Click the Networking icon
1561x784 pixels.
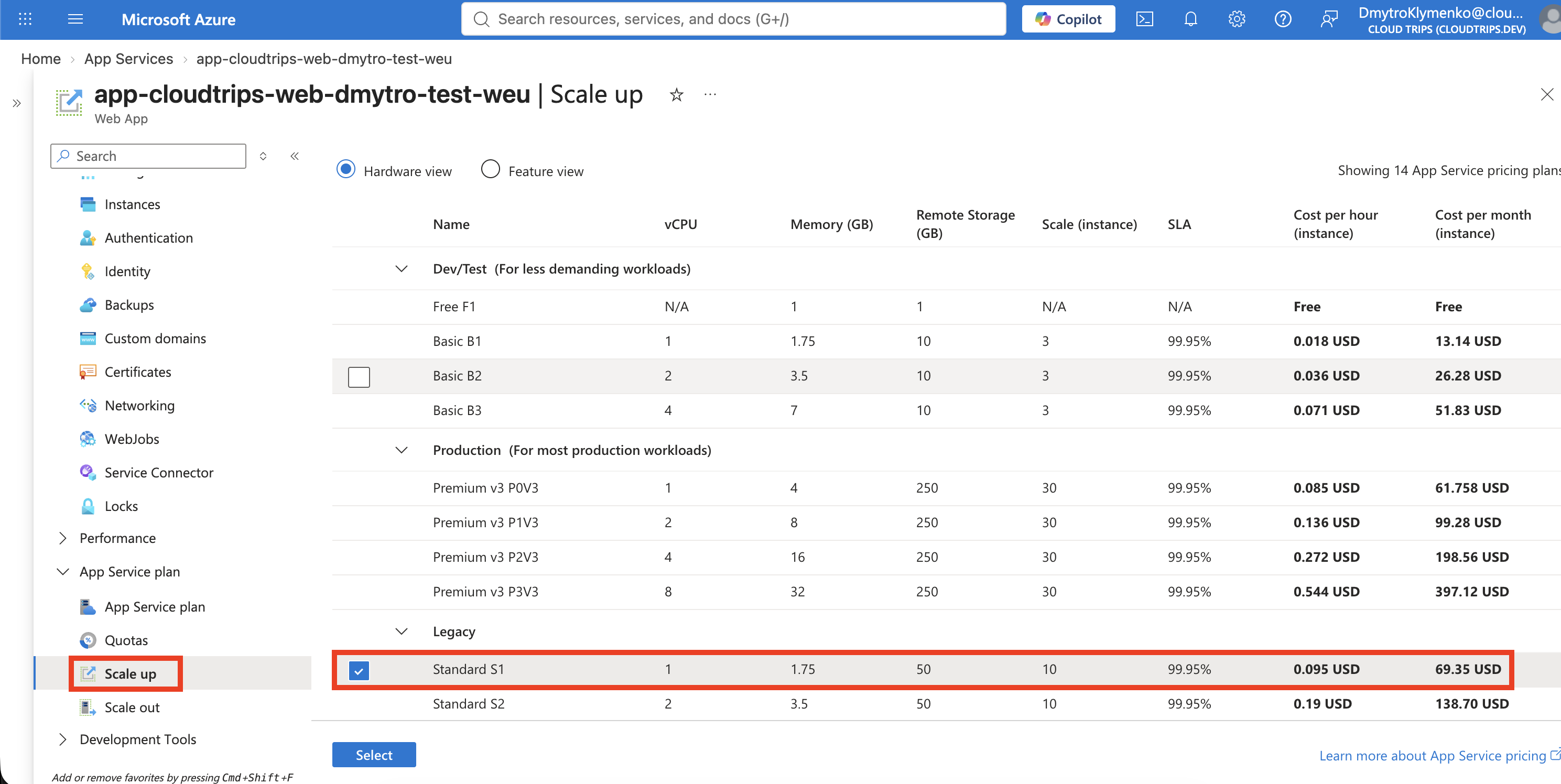click(88, 405)
